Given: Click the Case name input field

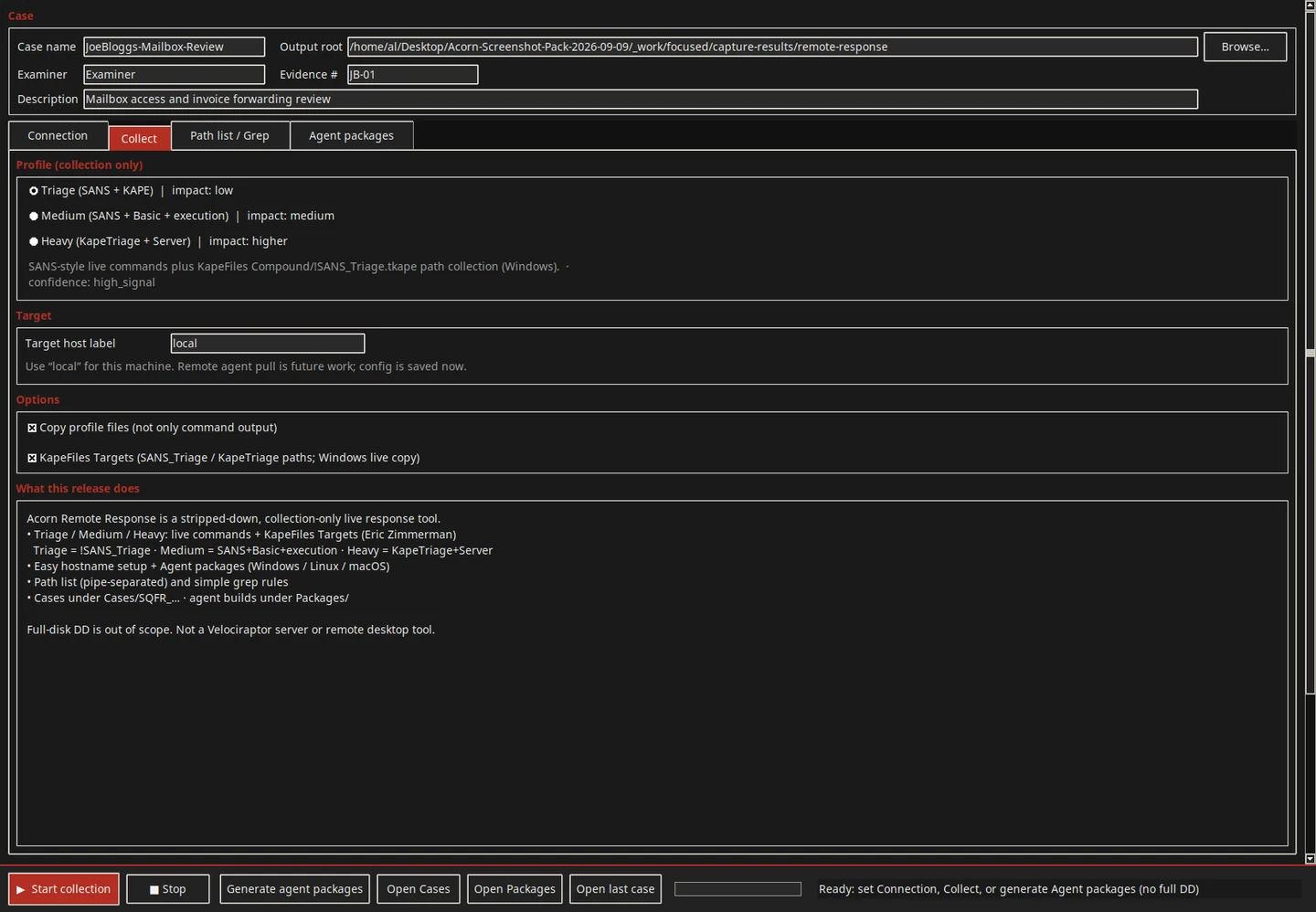Looking at the screenshot, I should [x=174, y=47].
